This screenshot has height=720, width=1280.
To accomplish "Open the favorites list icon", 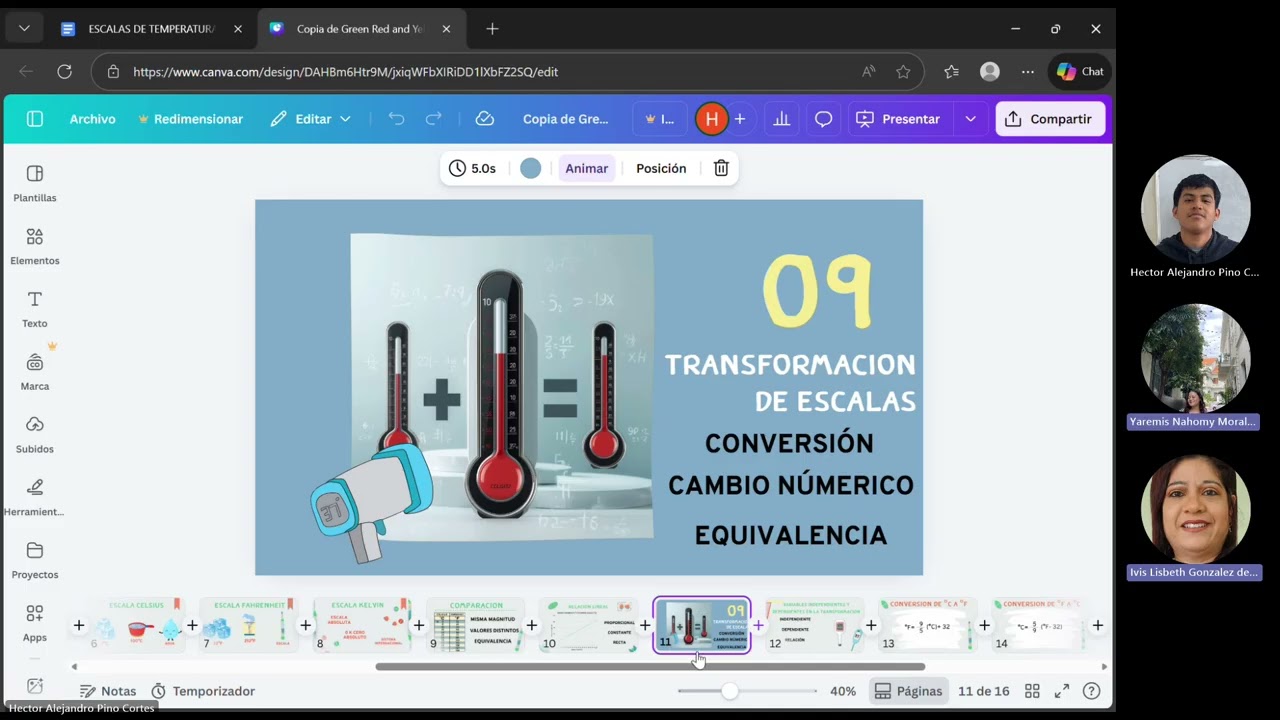I will tap(951, 72).
